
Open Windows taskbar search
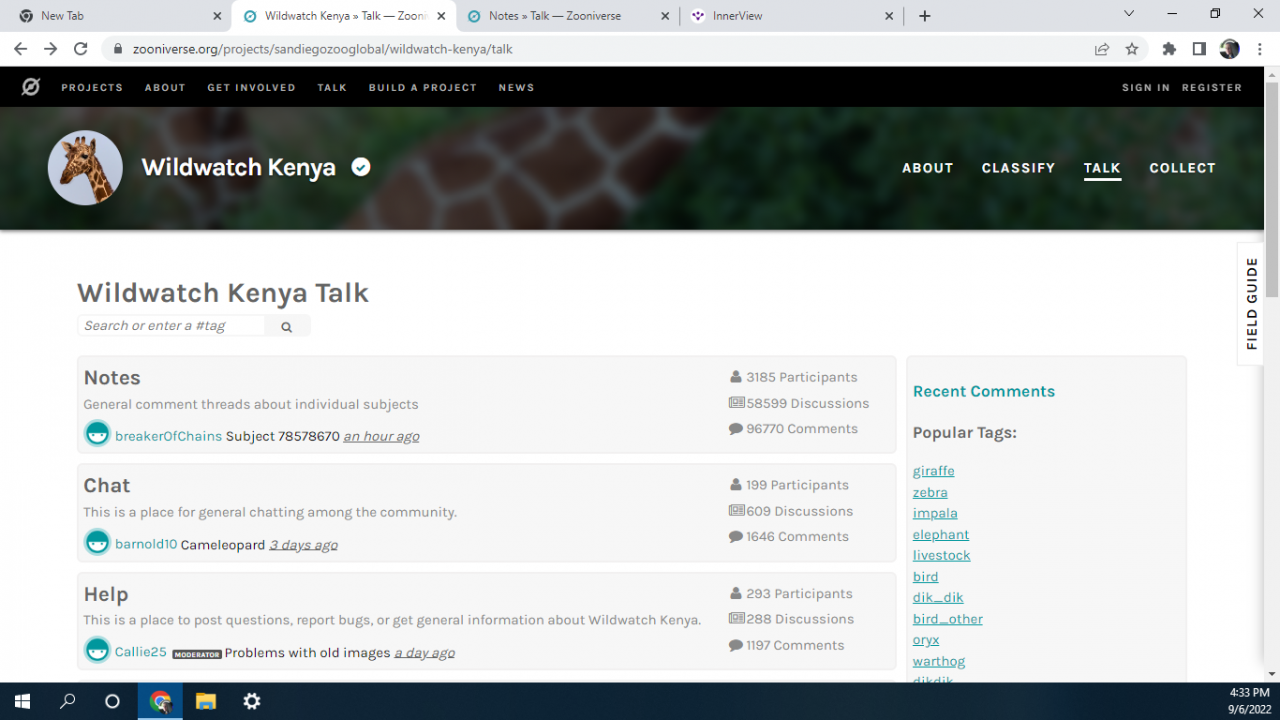[68, 701]
